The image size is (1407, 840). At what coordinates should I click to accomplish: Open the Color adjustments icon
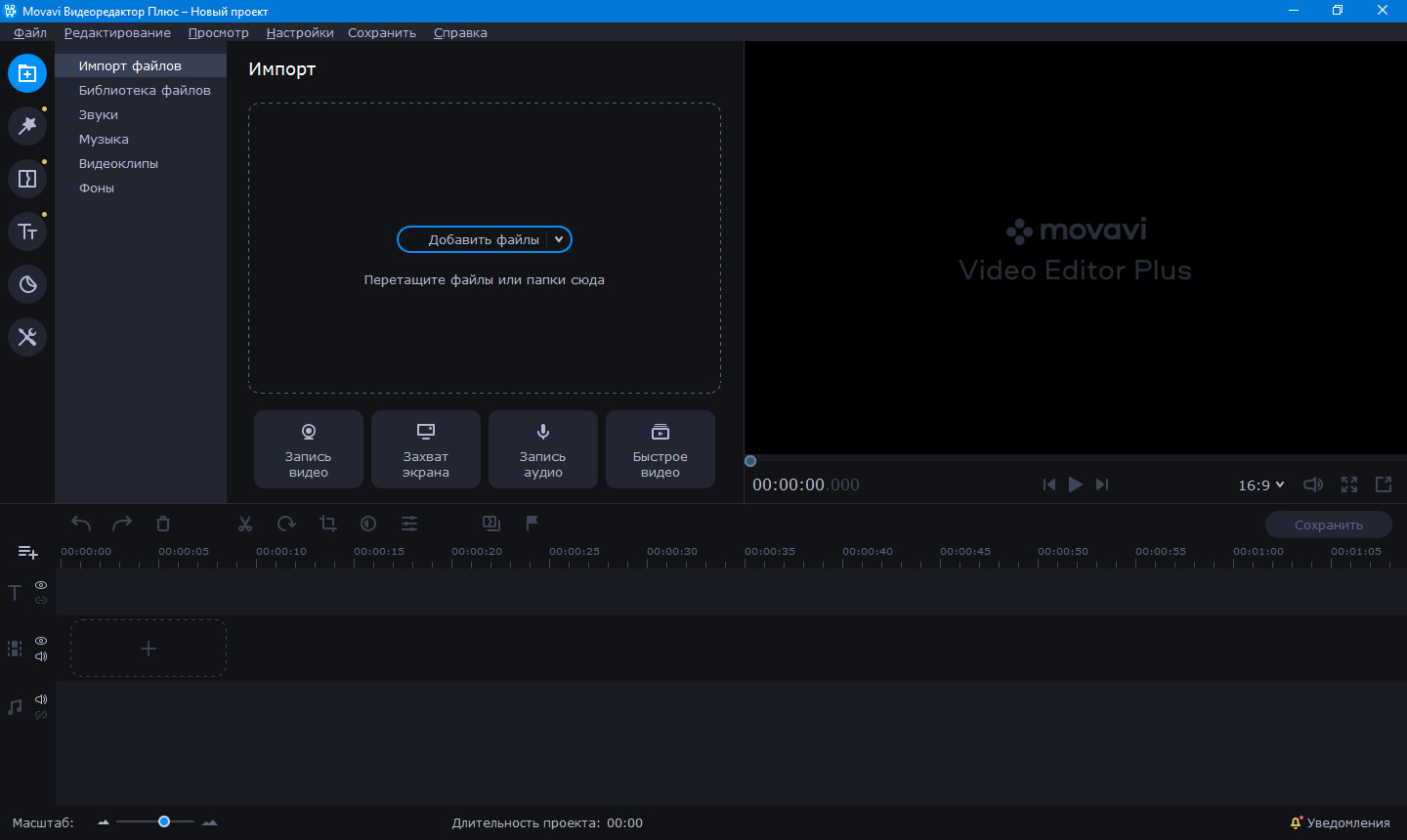coord(368,524)
